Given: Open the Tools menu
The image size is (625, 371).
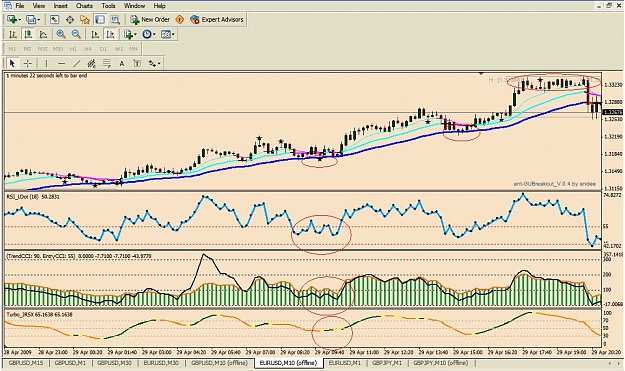Looking at the screenshot, I should pyautogui.click(x=108, y=6).
